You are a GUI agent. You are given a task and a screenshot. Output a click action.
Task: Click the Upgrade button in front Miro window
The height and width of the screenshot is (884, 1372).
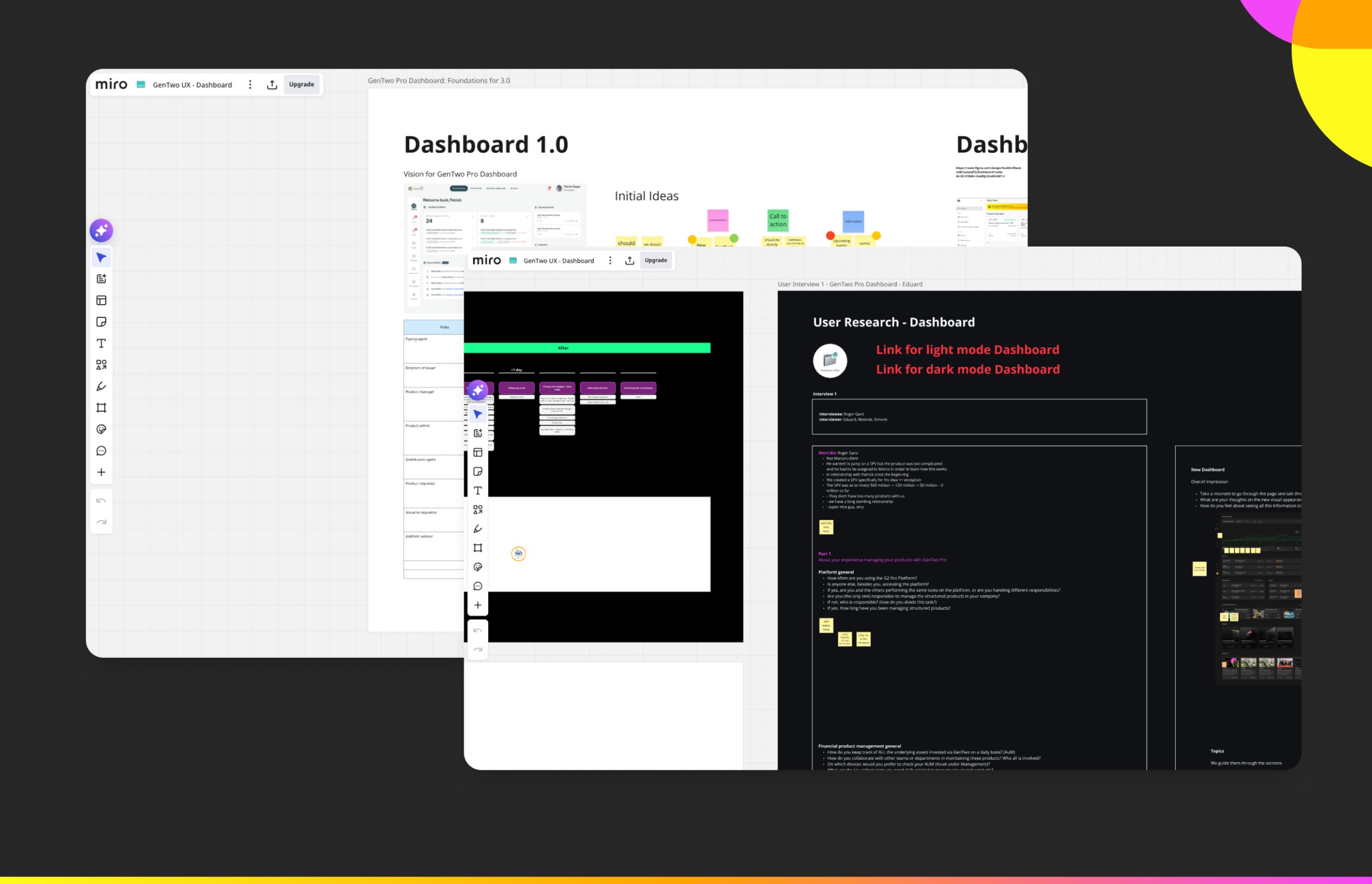click(x=655, y=261)
